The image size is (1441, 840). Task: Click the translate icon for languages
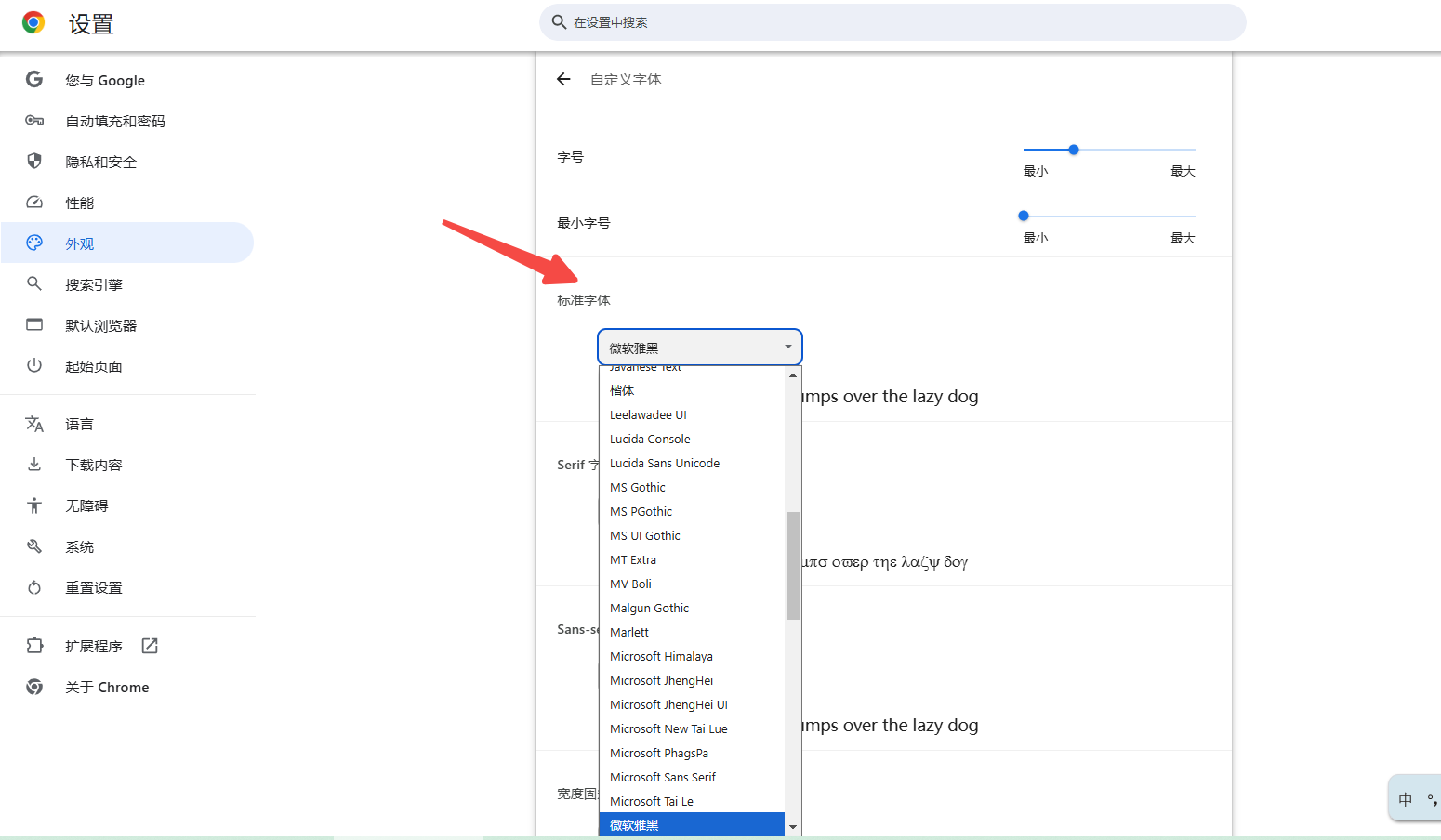click(x=34, y=424)
